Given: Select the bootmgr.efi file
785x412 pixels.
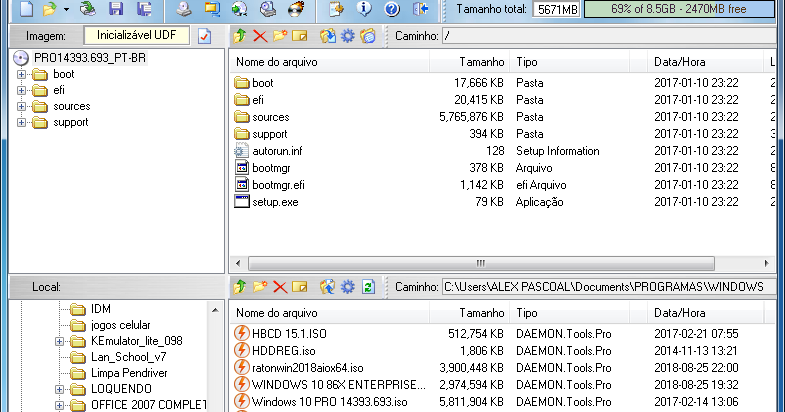Looking at the screenshot, I should (278, 185).
